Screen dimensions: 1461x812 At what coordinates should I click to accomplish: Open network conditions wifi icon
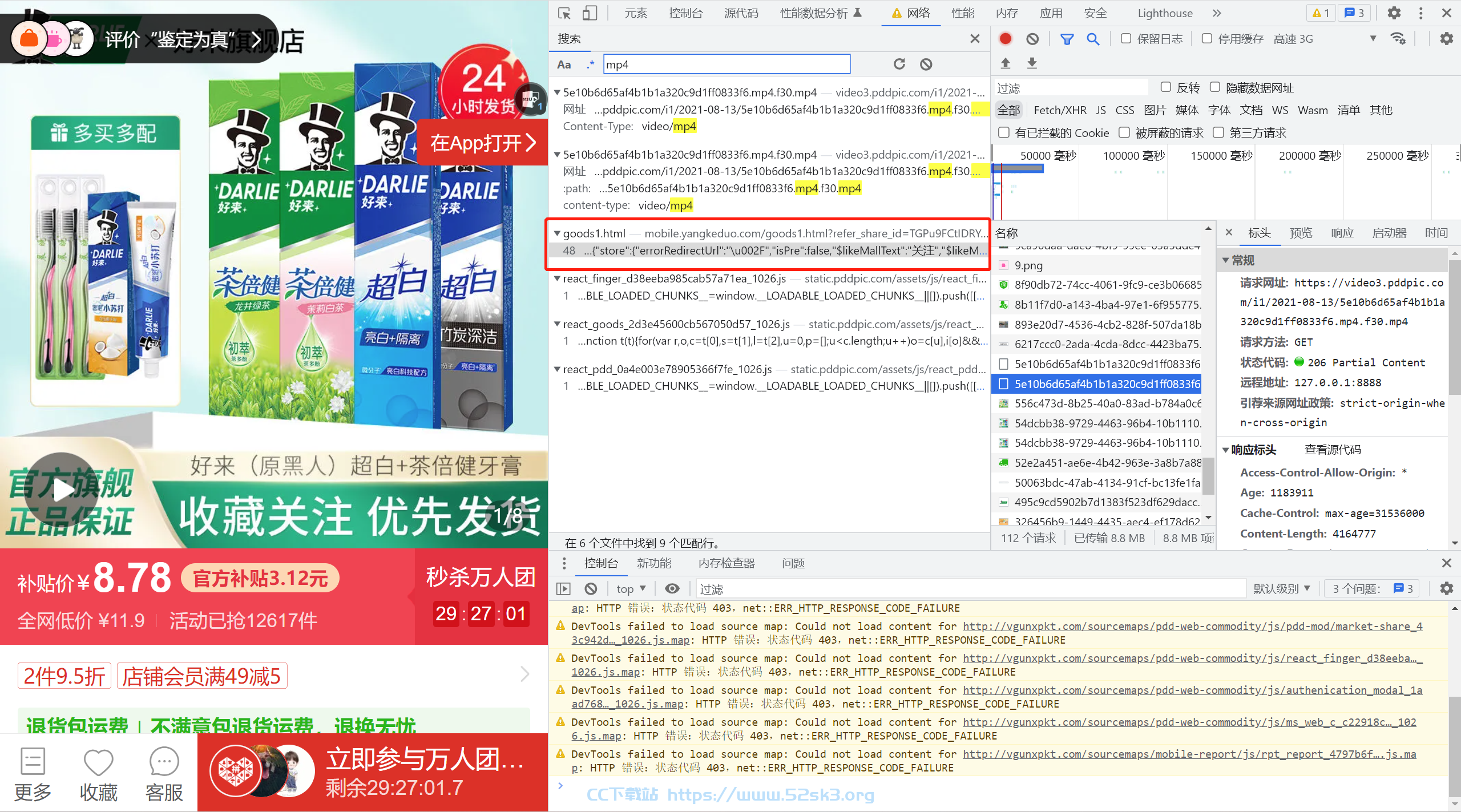(1398, 39)
